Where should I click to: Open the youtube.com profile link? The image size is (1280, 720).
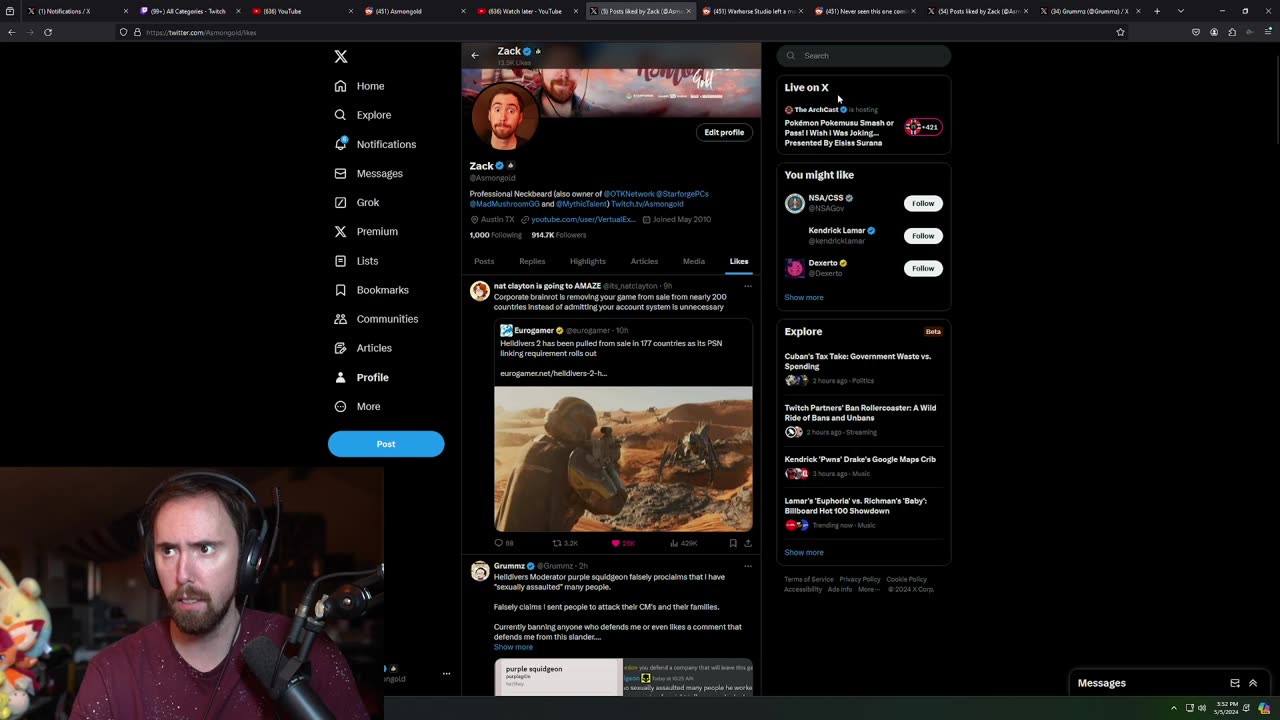583,219
